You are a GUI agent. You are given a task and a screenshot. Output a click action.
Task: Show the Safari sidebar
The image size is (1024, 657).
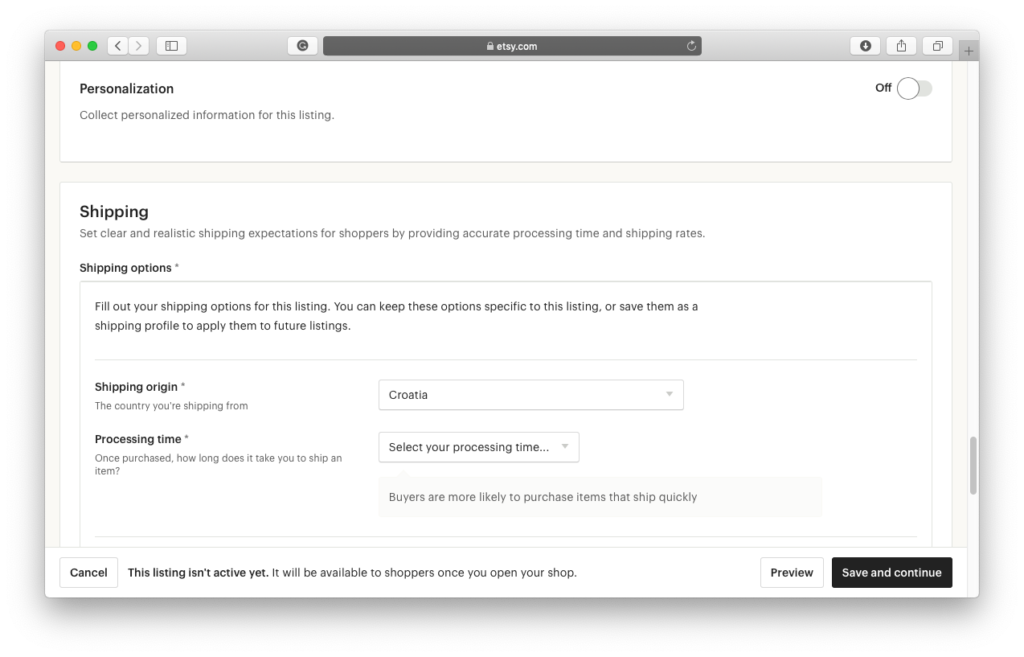(171, 45)
